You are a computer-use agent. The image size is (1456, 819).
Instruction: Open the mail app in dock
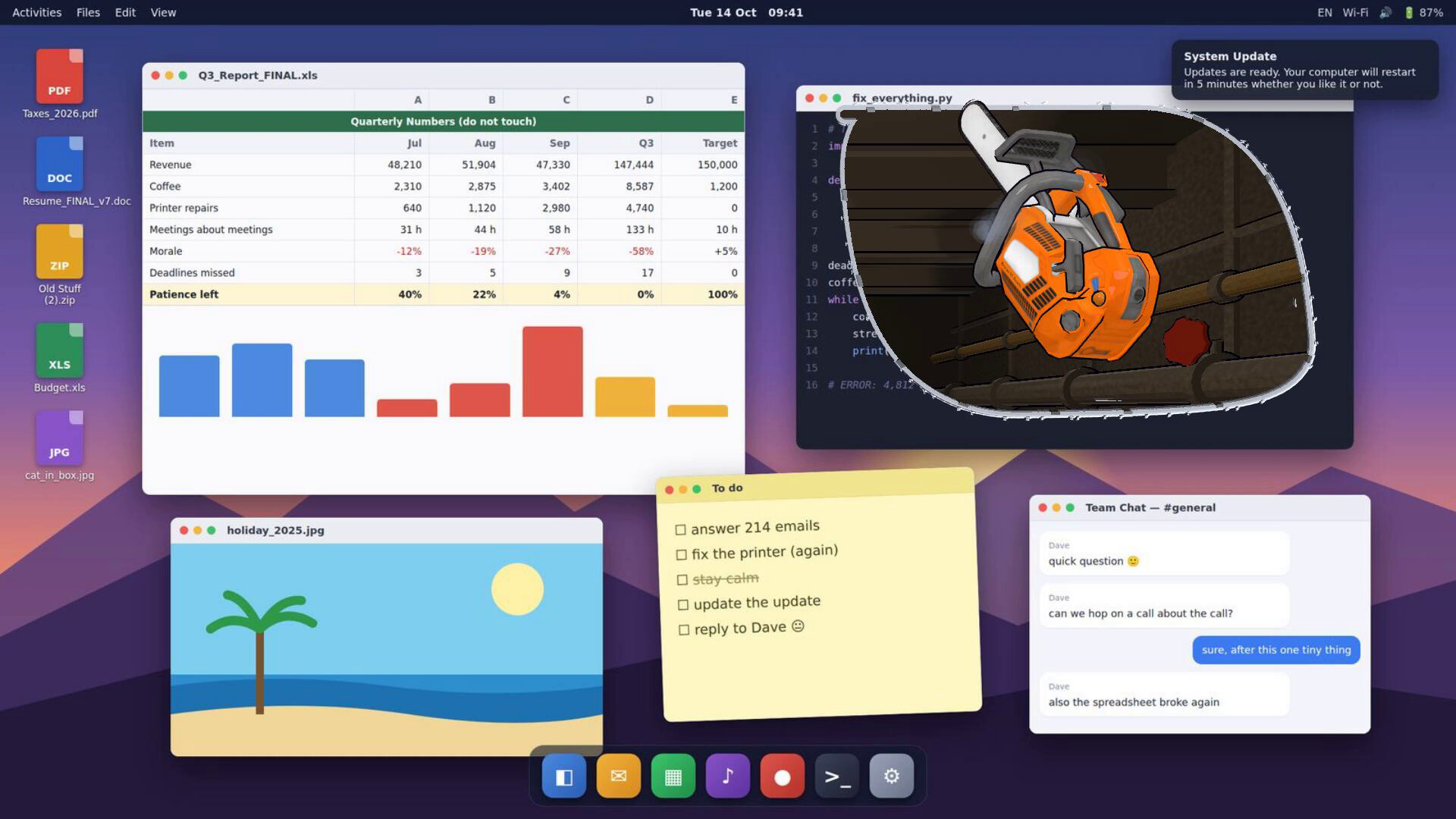click(x=619, y=776)
